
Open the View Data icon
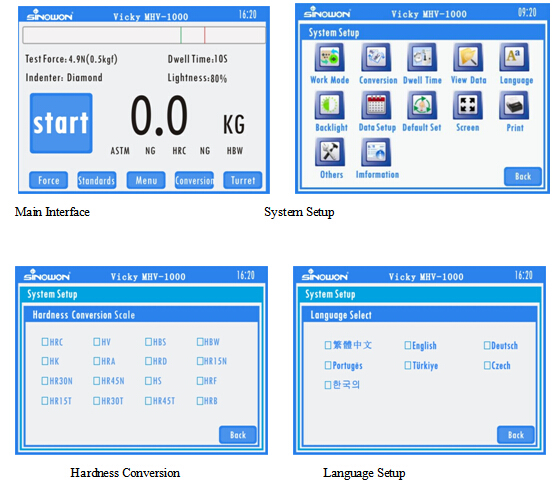(x=468, y=57)
